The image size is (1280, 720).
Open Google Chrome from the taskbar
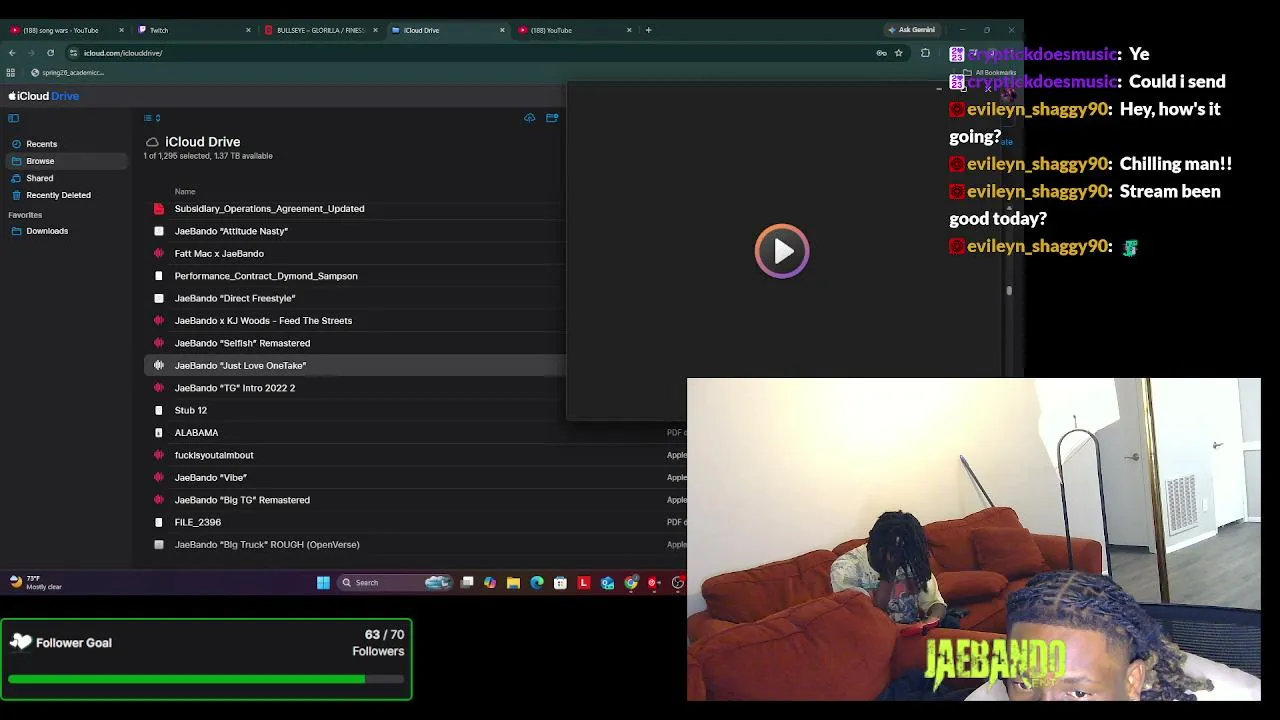(631, 583)
